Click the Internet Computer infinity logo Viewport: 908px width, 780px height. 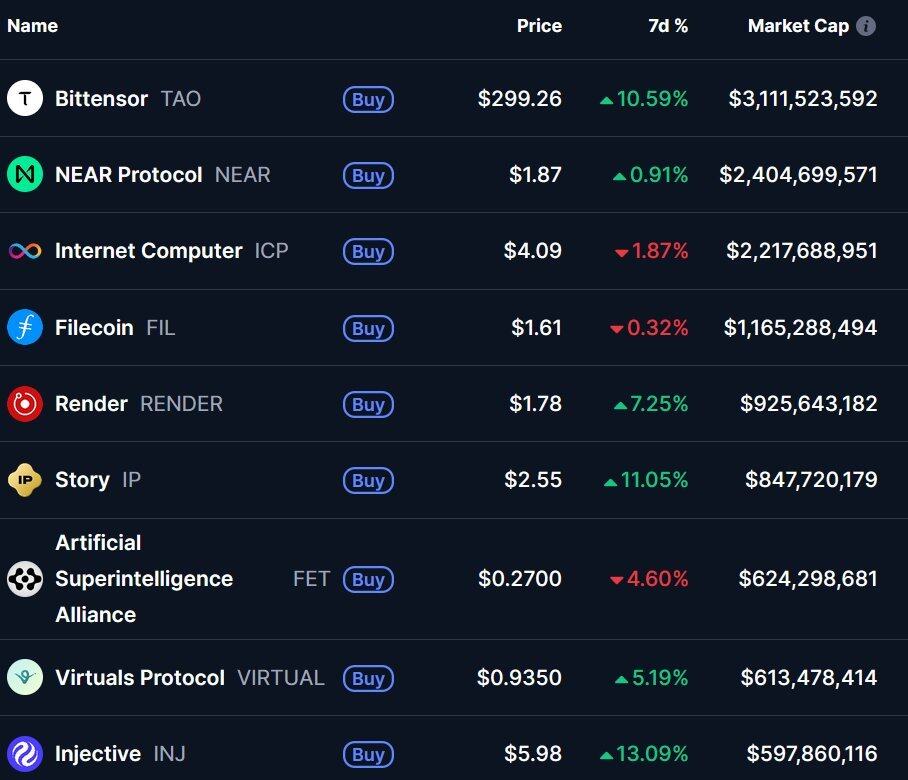pyautogui.click(x=25, y=251)
